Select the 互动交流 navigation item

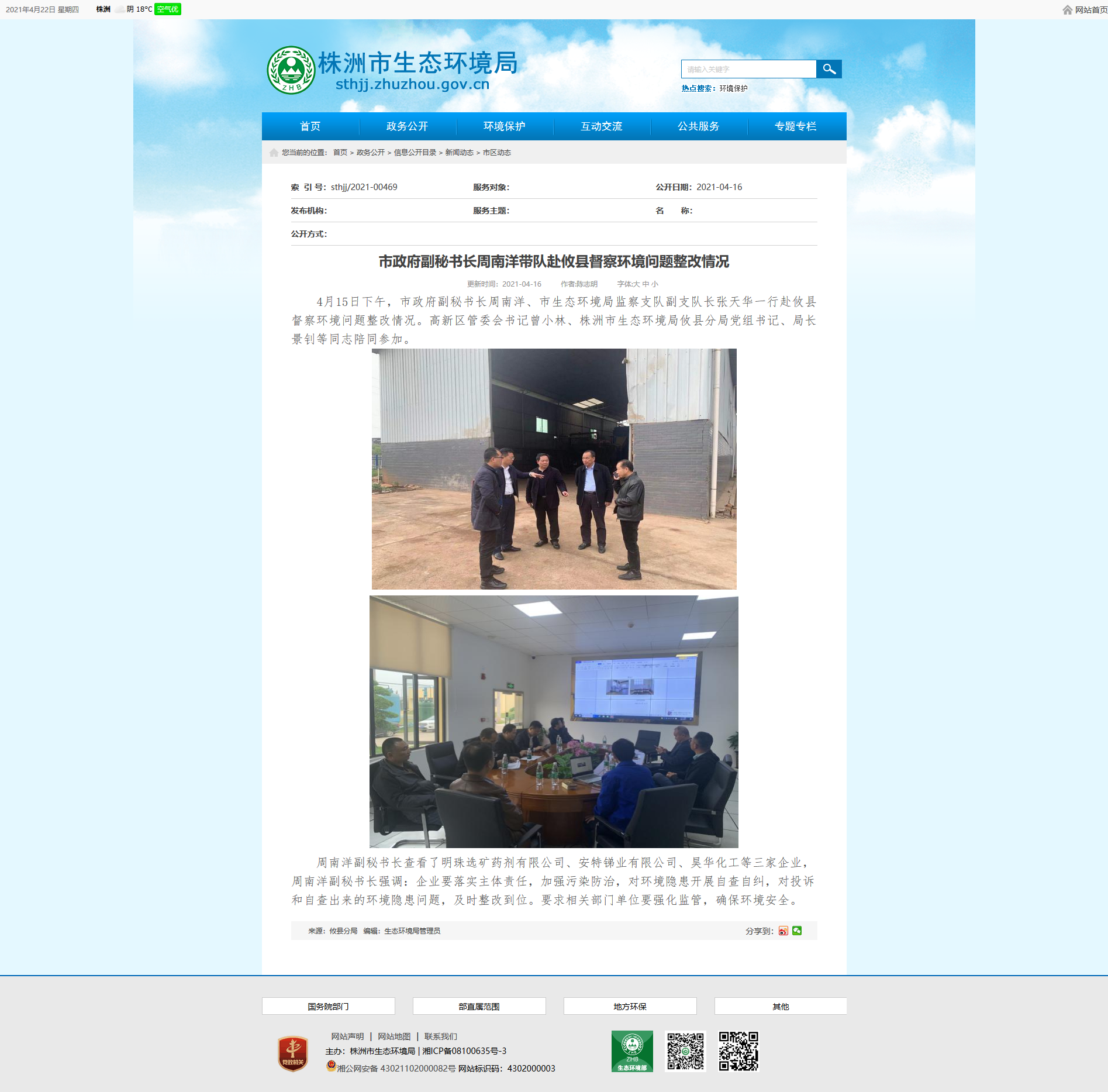point(601,126)
